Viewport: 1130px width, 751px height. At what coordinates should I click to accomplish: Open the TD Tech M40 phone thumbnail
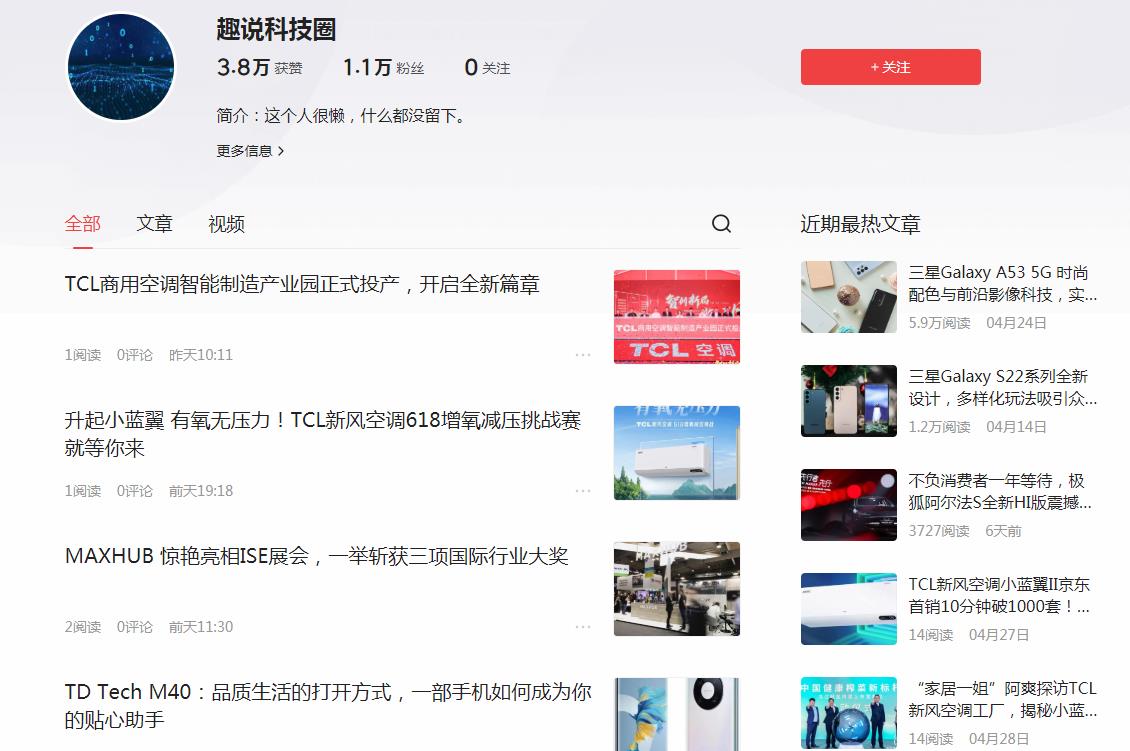(x=677, y=714)
